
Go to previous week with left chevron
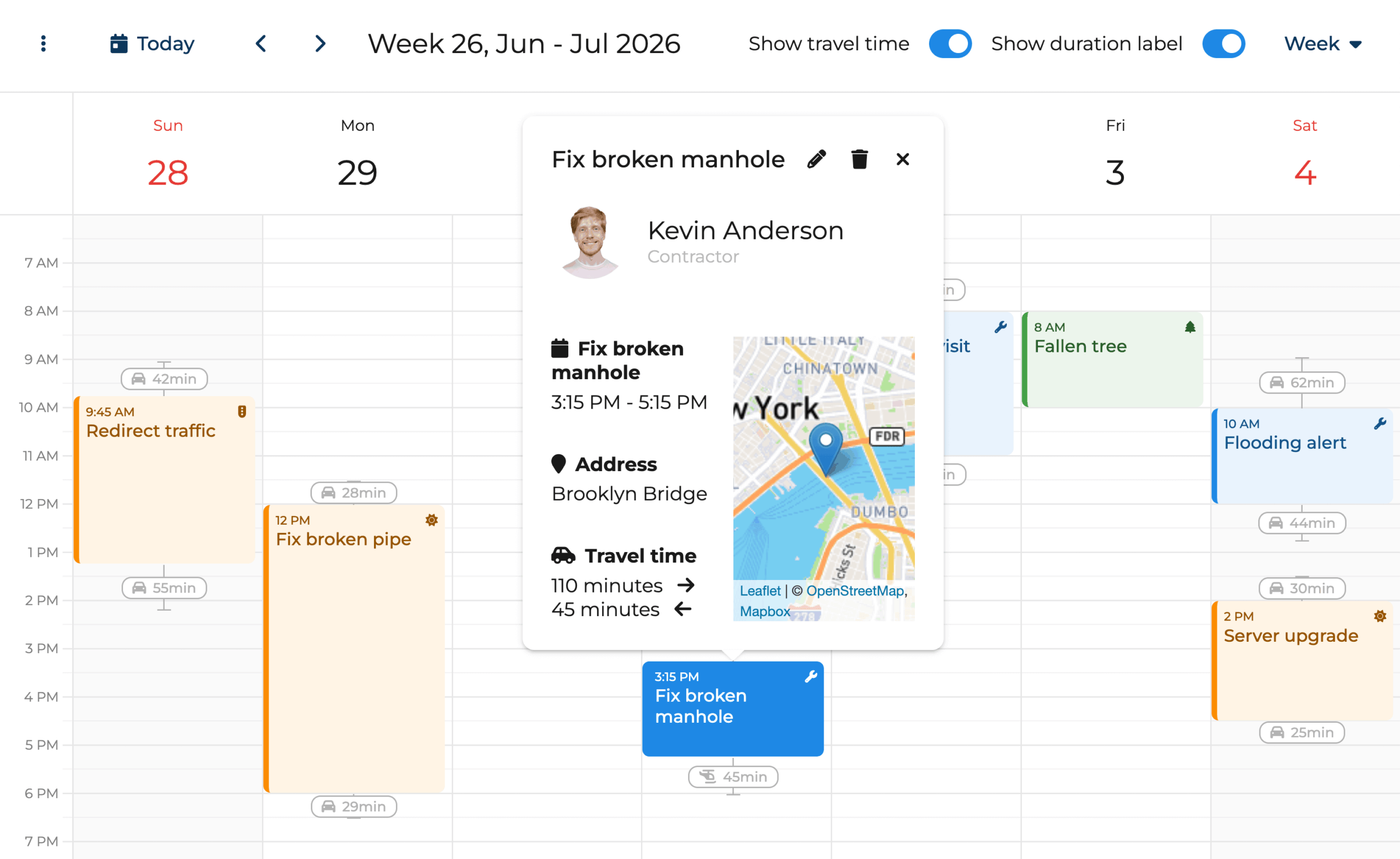tap(261, 44)
